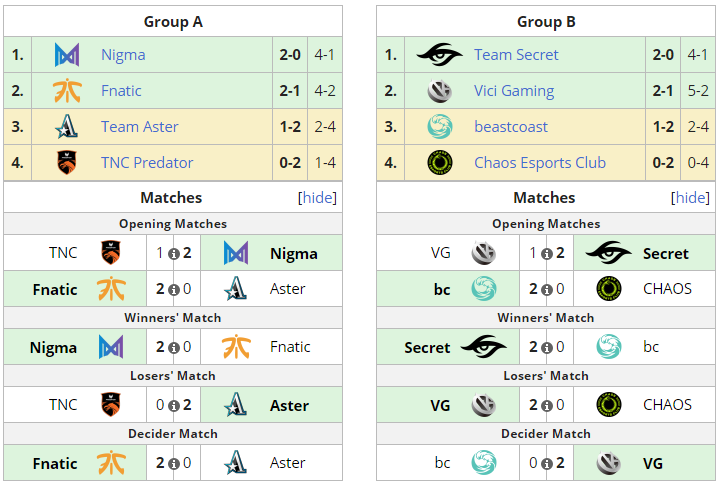Open the Team Secret team link
The height and width of the screenshot is (491, 721).
click(x=516, y=55)
